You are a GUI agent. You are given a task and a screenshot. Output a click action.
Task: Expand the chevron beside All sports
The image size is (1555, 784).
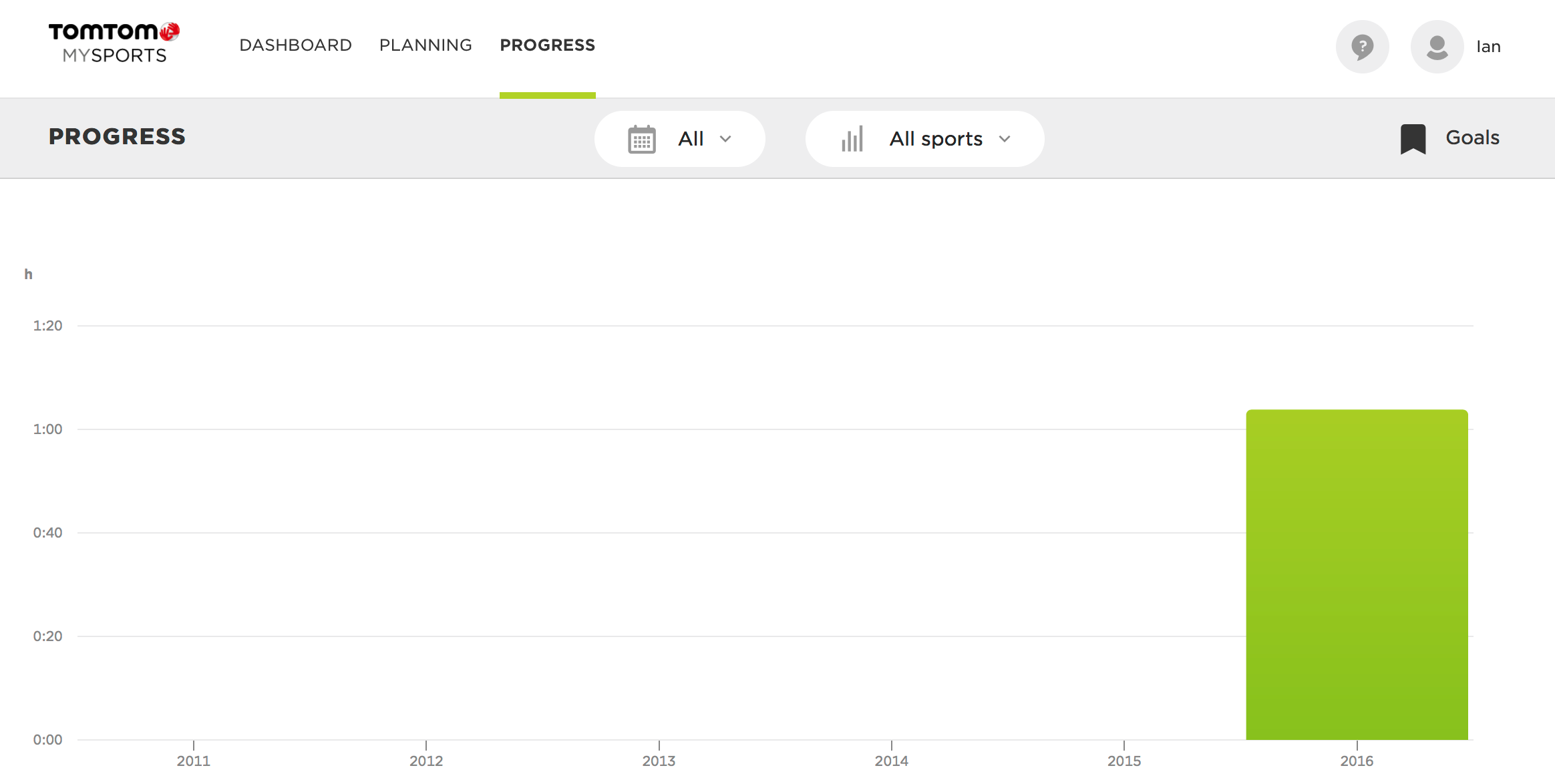coord(1005,139)
